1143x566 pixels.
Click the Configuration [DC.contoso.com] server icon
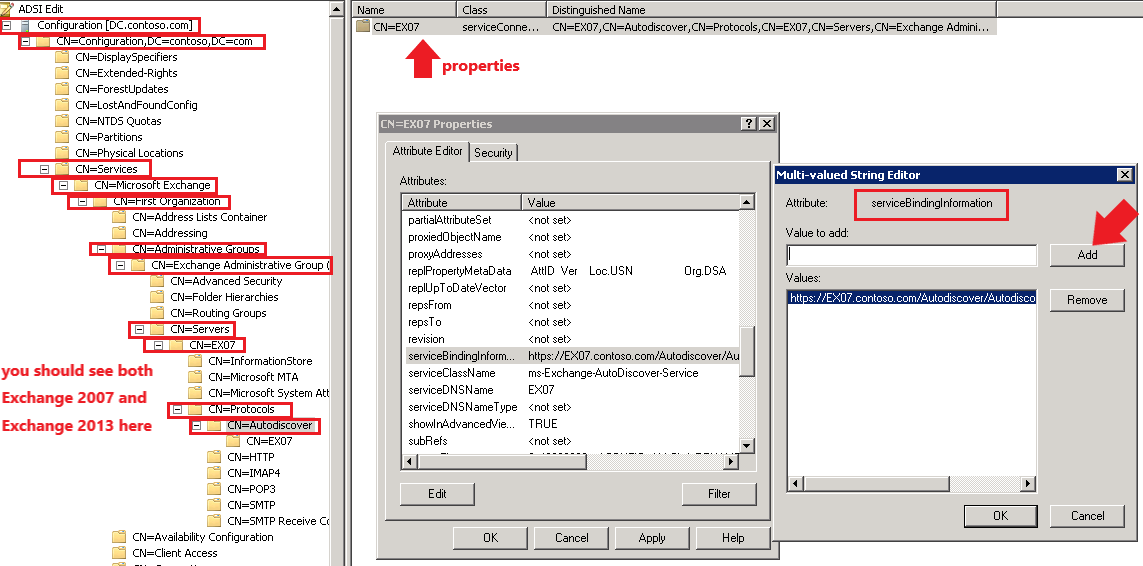pyautogui.click(x=26, y=26)
